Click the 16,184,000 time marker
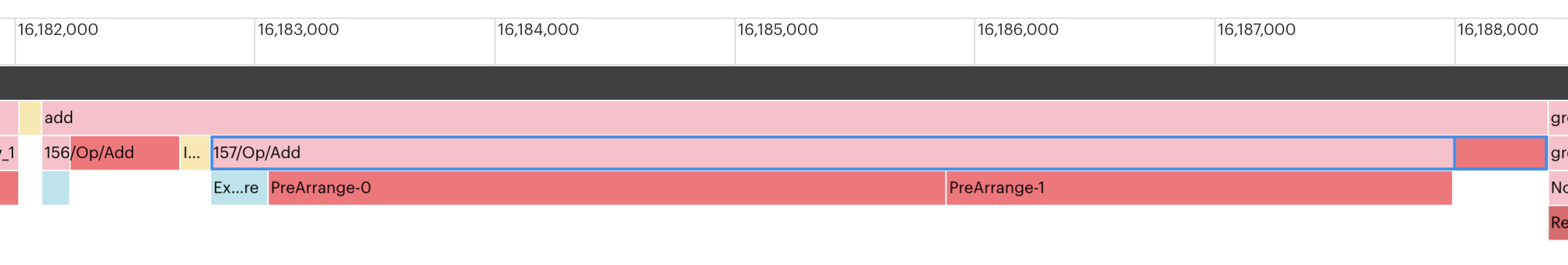The height and width of the screenshot is (265, 1568). (x=539, y=30)
